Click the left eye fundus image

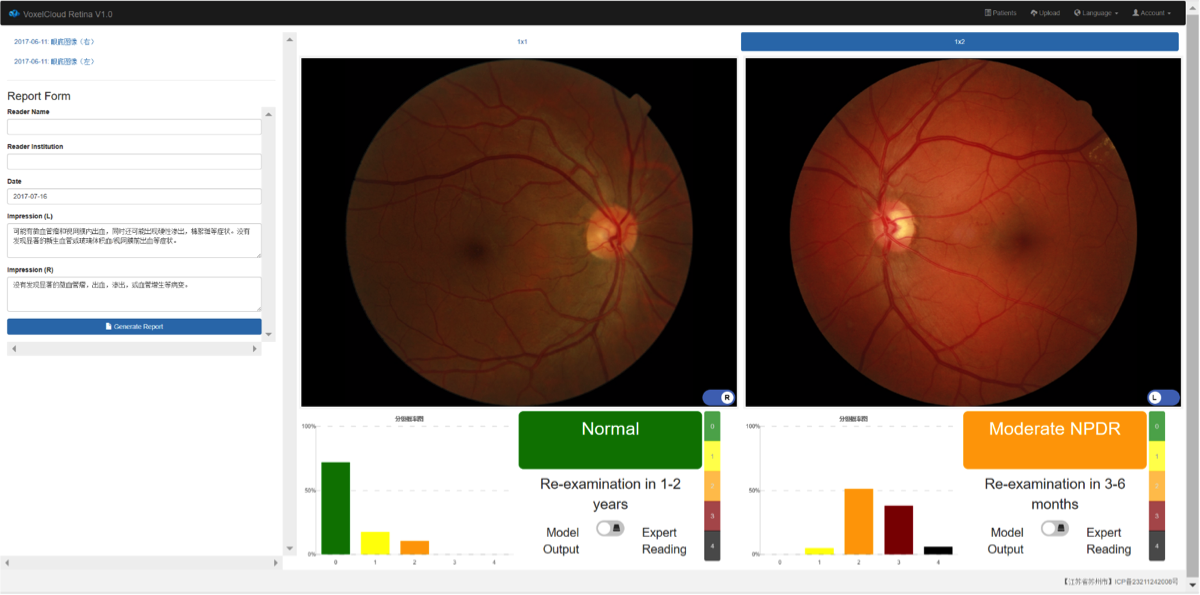click(x=962, y=231)
